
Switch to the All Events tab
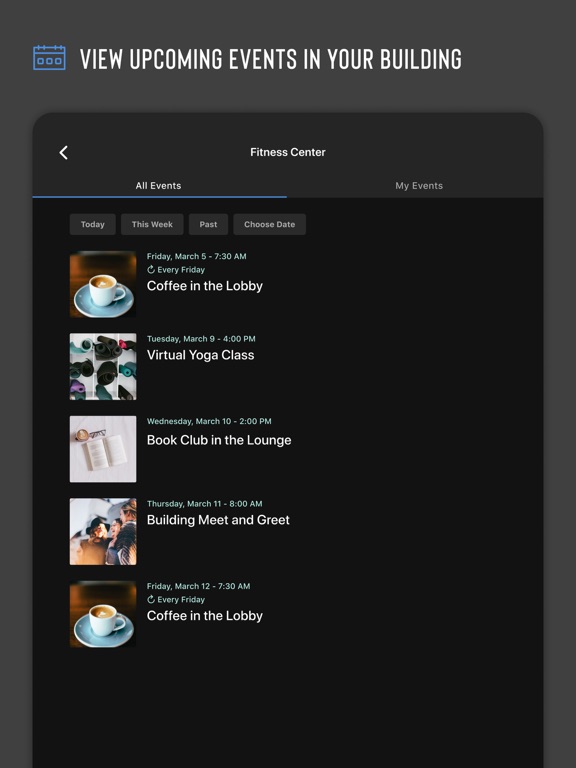(159, 186)
